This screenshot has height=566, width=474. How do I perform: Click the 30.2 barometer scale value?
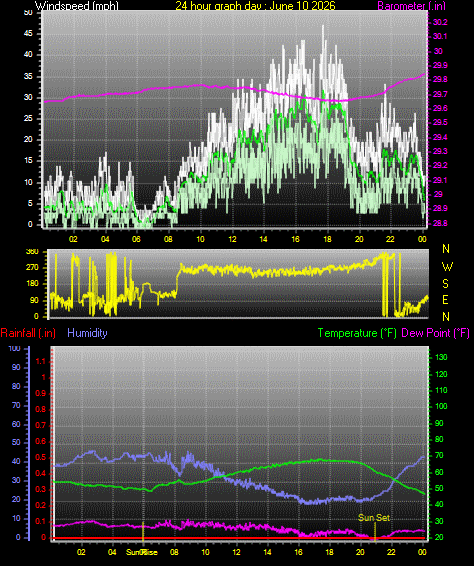pyautogui.click(x=440, y=22)
